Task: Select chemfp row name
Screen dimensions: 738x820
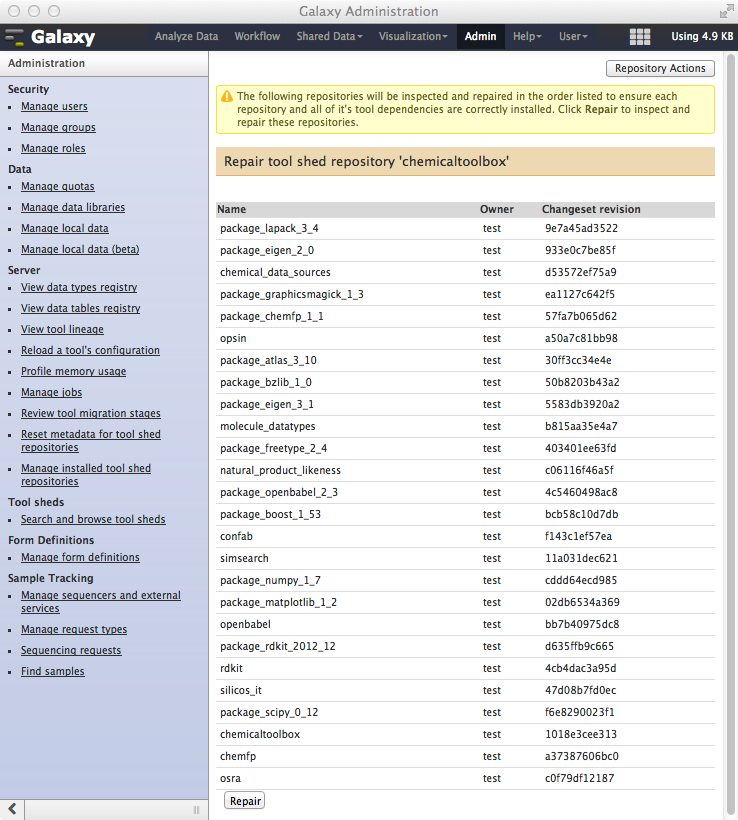Action: point(237,756)
